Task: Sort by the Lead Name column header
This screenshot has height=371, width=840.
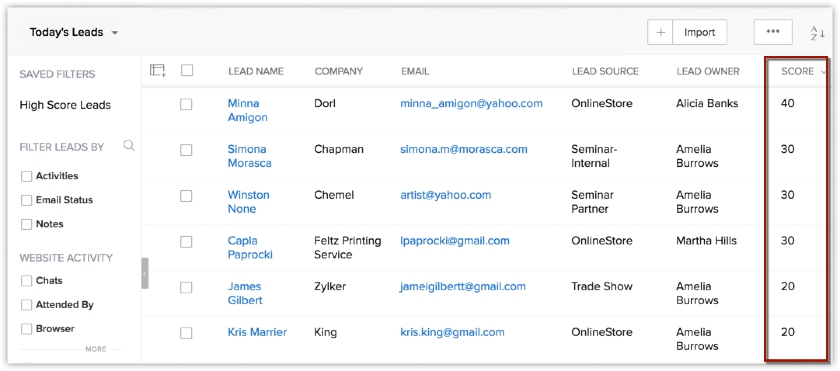Action: pos(256,71)
